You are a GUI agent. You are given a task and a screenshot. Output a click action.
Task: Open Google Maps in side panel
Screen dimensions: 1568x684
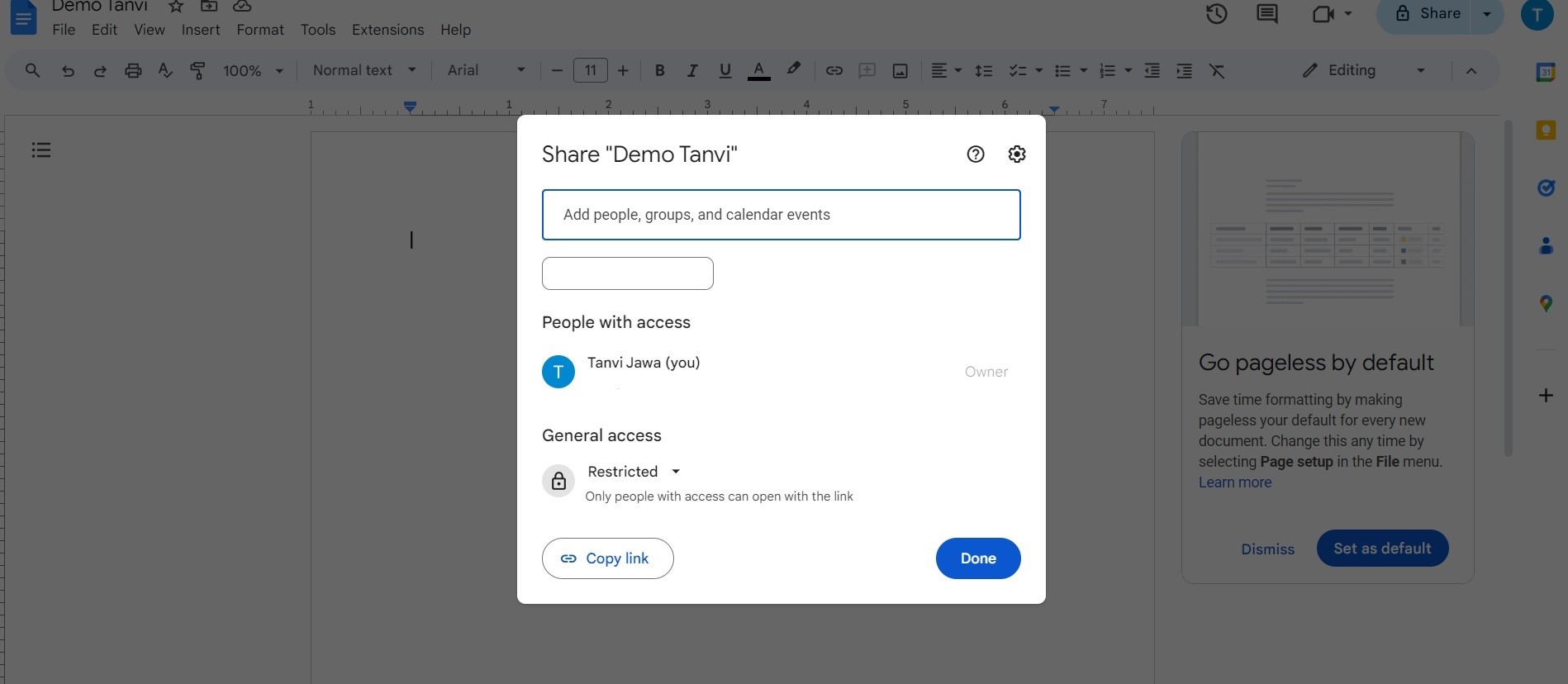[1546, 304]
